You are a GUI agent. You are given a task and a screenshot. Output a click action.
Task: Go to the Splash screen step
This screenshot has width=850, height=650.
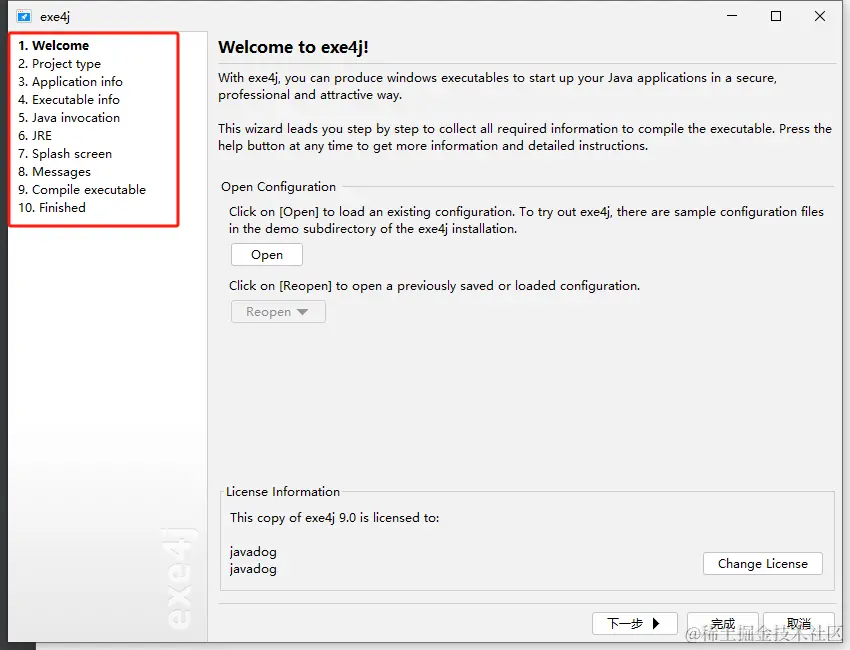pos(65,154)
